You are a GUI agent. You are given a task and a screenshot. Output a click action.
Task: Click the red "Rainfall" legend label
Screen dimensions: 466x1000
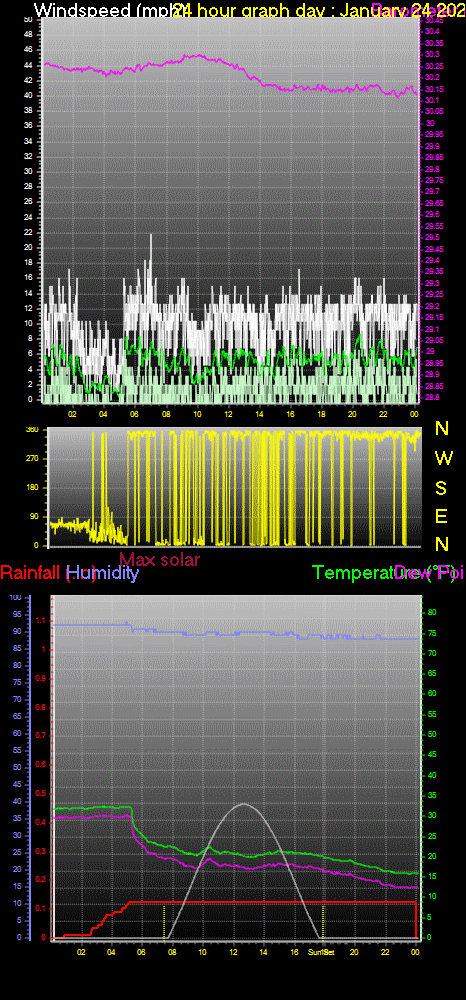point(31,573)
